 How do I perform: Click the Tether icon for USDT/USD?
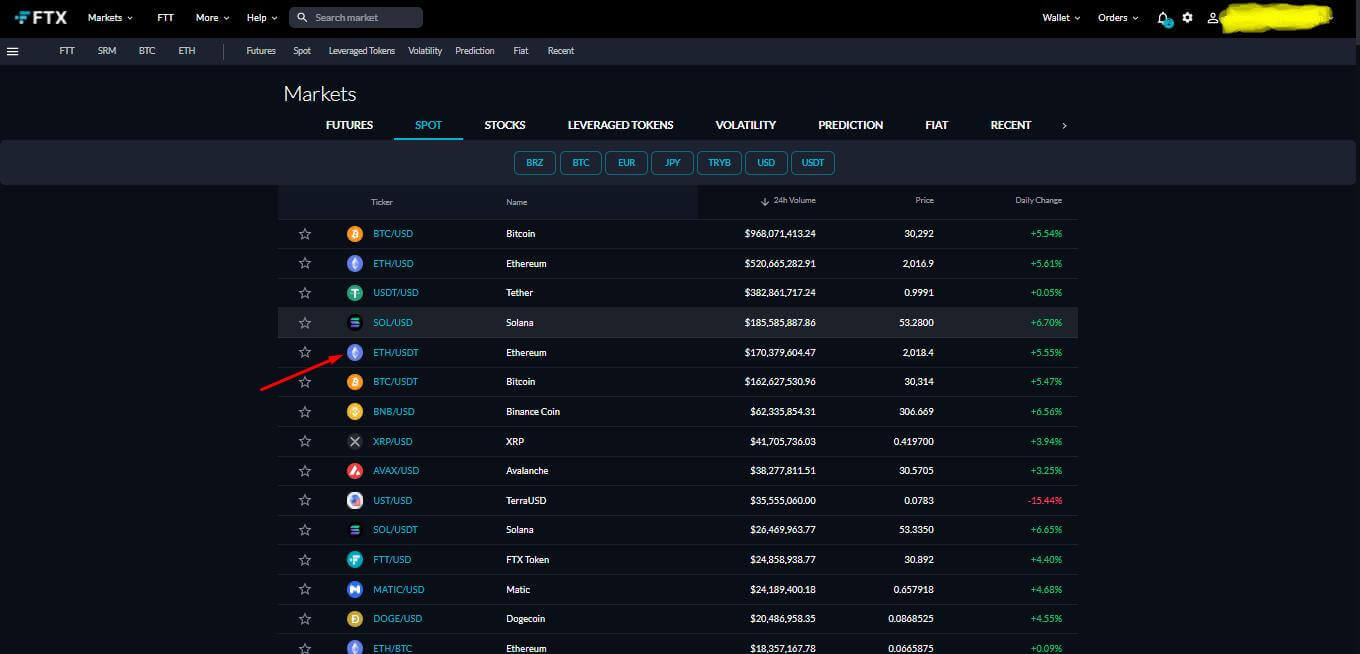pos(355,293)
